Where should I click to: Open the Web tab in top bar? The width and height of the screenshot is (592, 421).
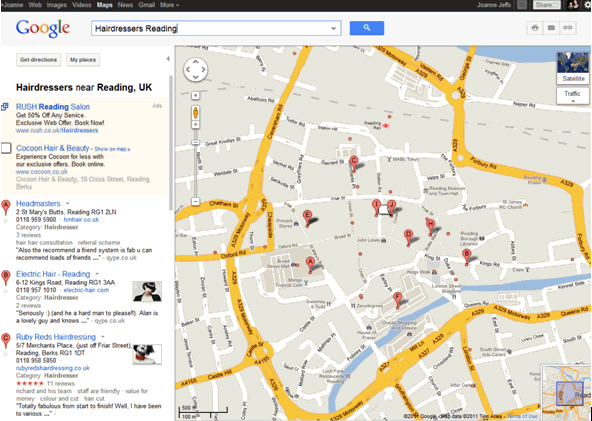[x=35, y=5]
